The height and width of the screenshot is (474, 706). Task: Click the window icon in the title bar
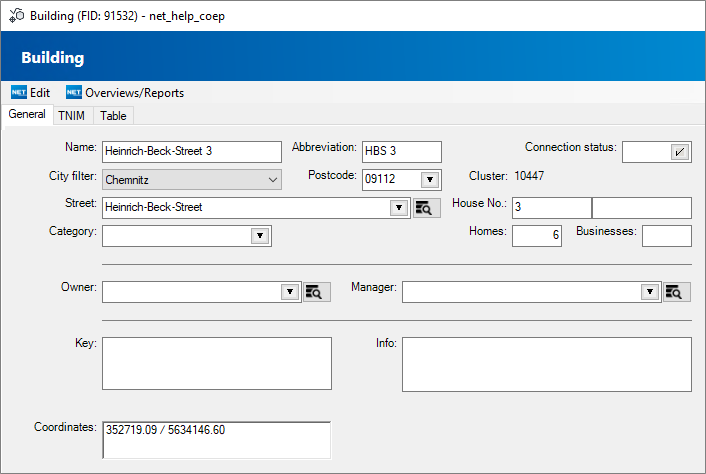pos(17,15)
